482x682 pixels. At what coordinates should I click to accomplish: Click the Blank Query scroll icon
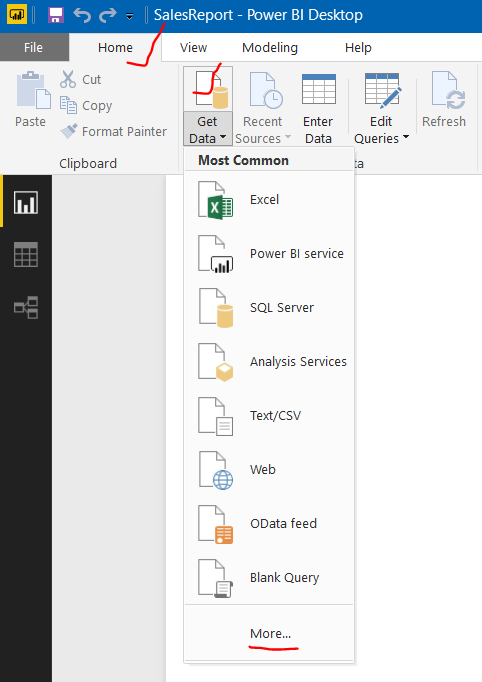point(216,578)
